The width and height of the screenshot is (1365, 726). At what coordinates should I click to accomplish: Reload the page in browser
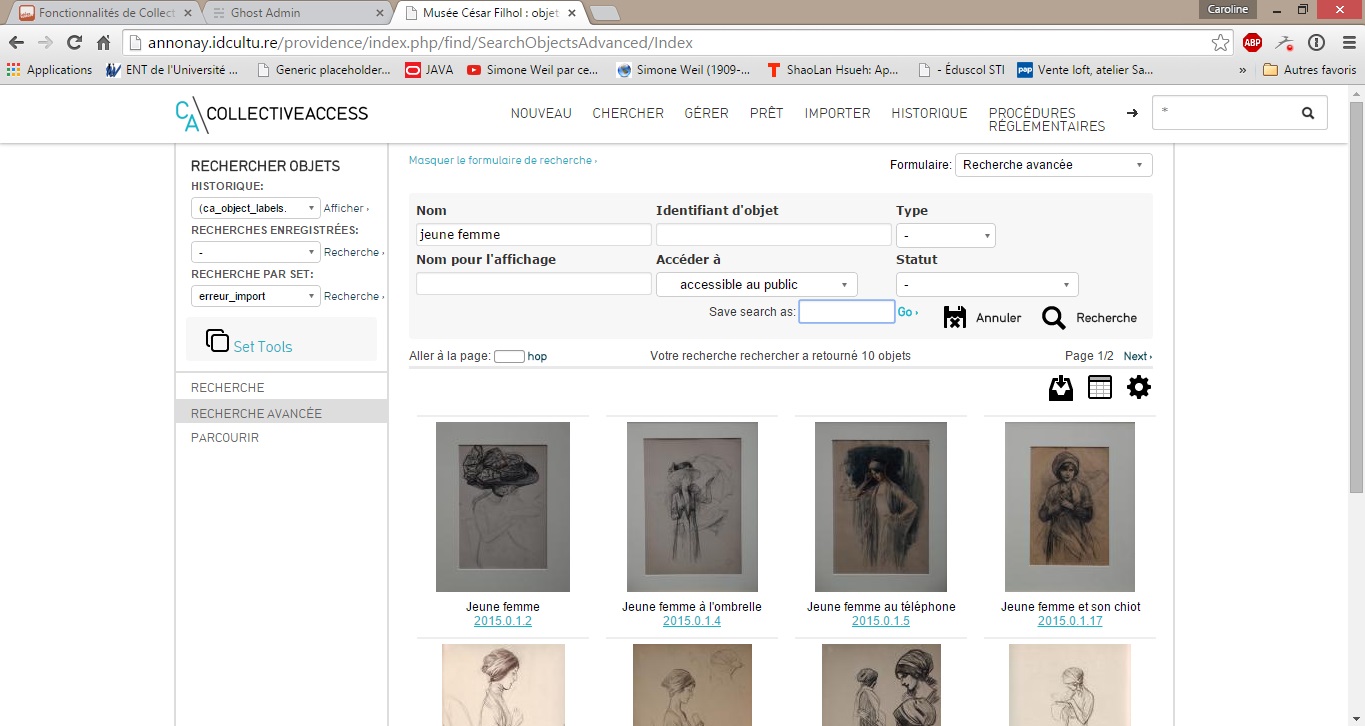point(74,43)
